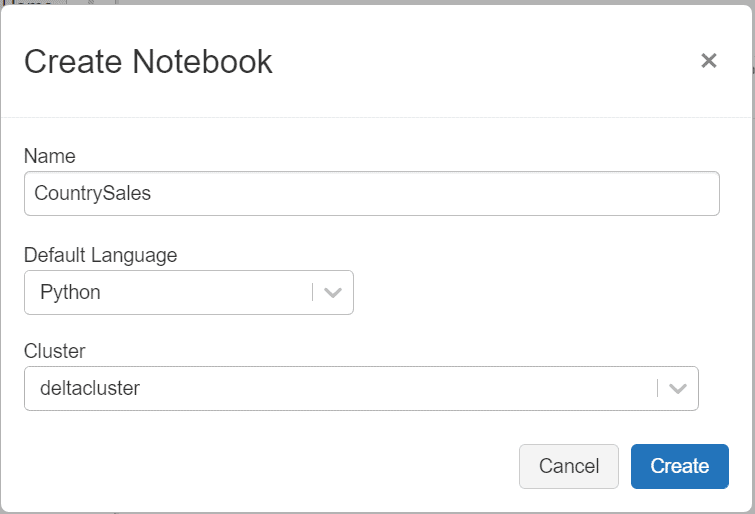Expand the Default Language chevron arrow

tap(334, 293)
